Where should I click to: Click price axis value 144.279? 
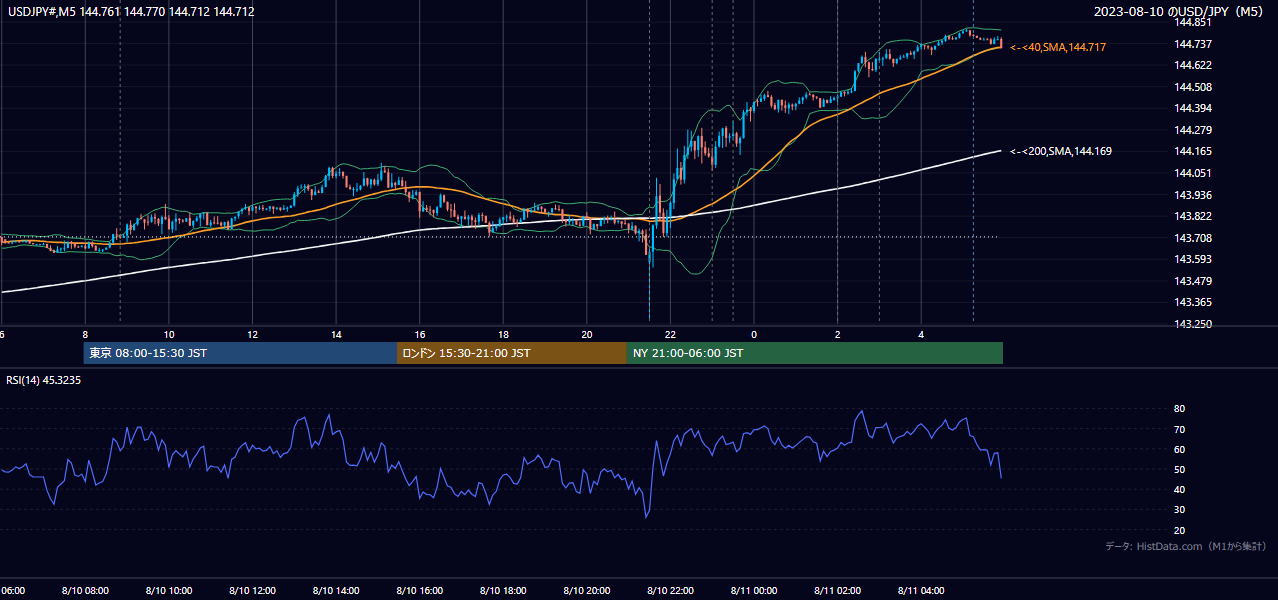pos(1192,130)
